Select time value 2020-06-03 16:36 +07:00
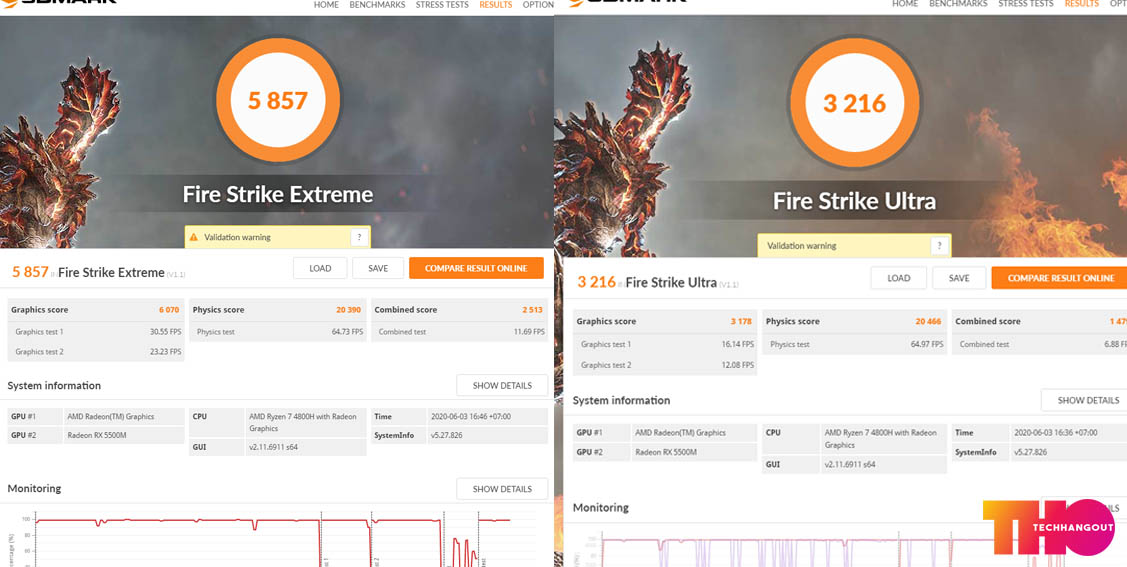 [x=1055, y=433]
